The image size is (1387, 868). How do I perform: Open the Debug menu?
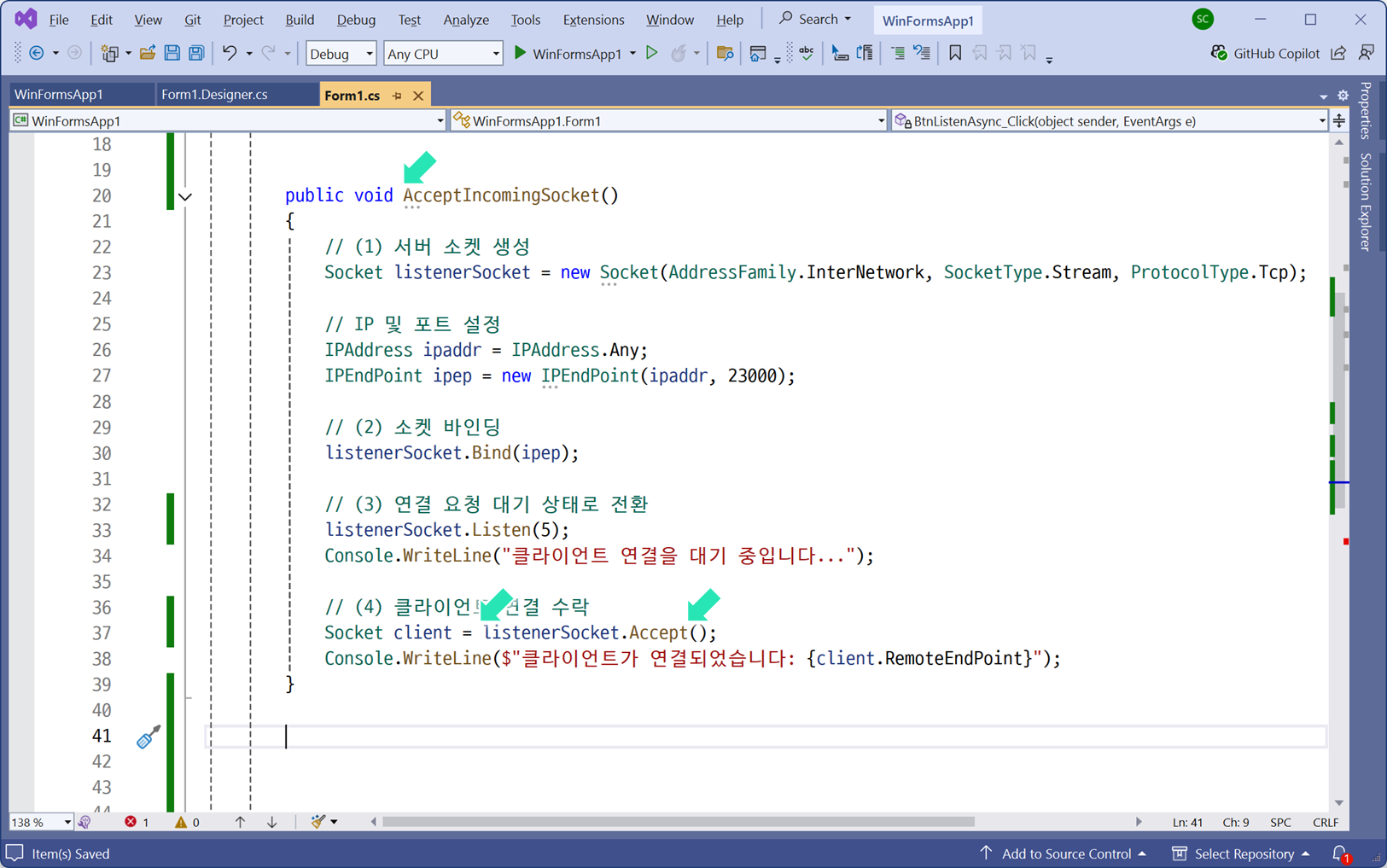pos(356,20)
